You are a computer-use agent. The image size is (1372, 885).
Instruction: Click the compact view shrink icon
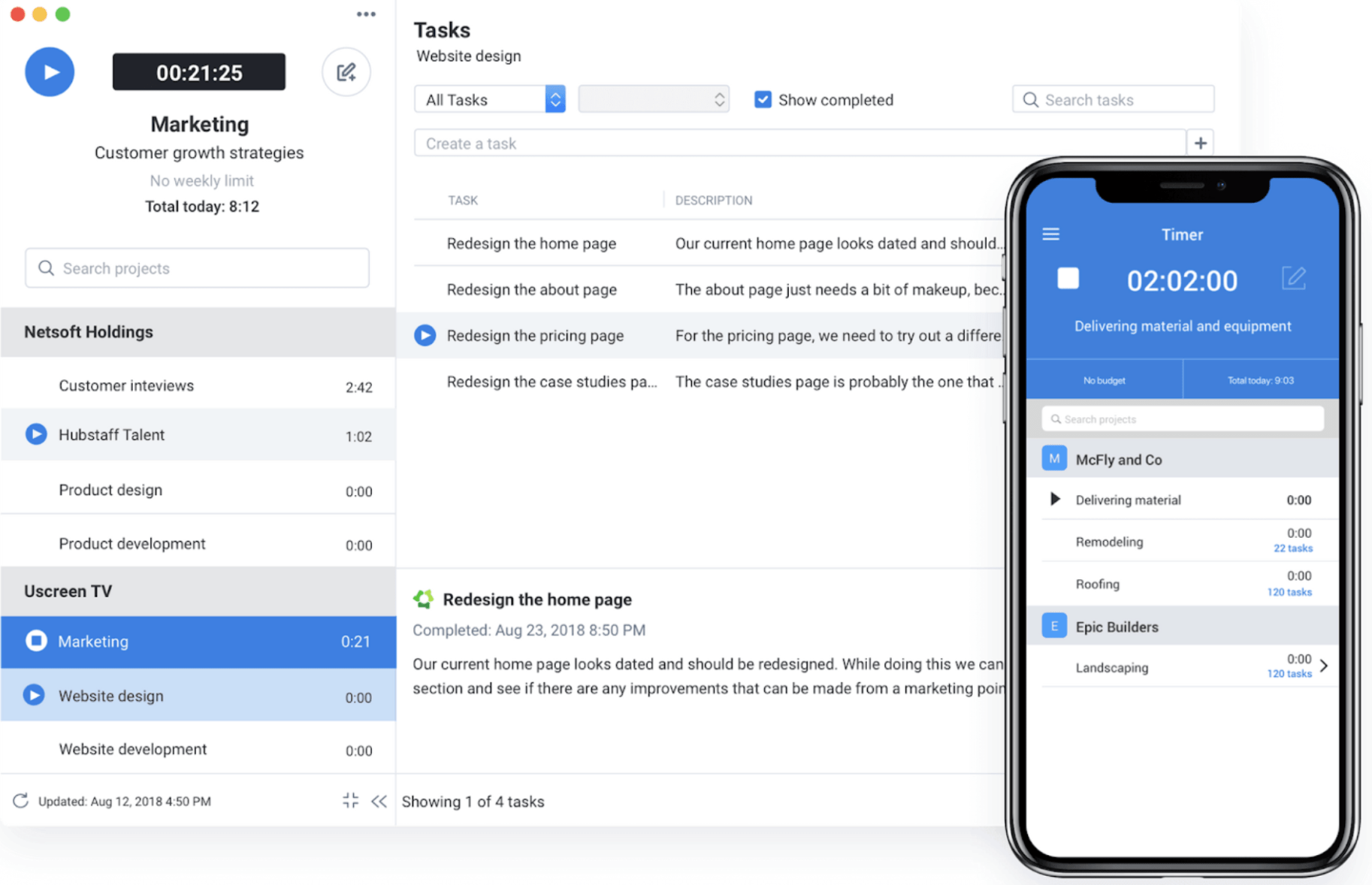pos(350,801)
